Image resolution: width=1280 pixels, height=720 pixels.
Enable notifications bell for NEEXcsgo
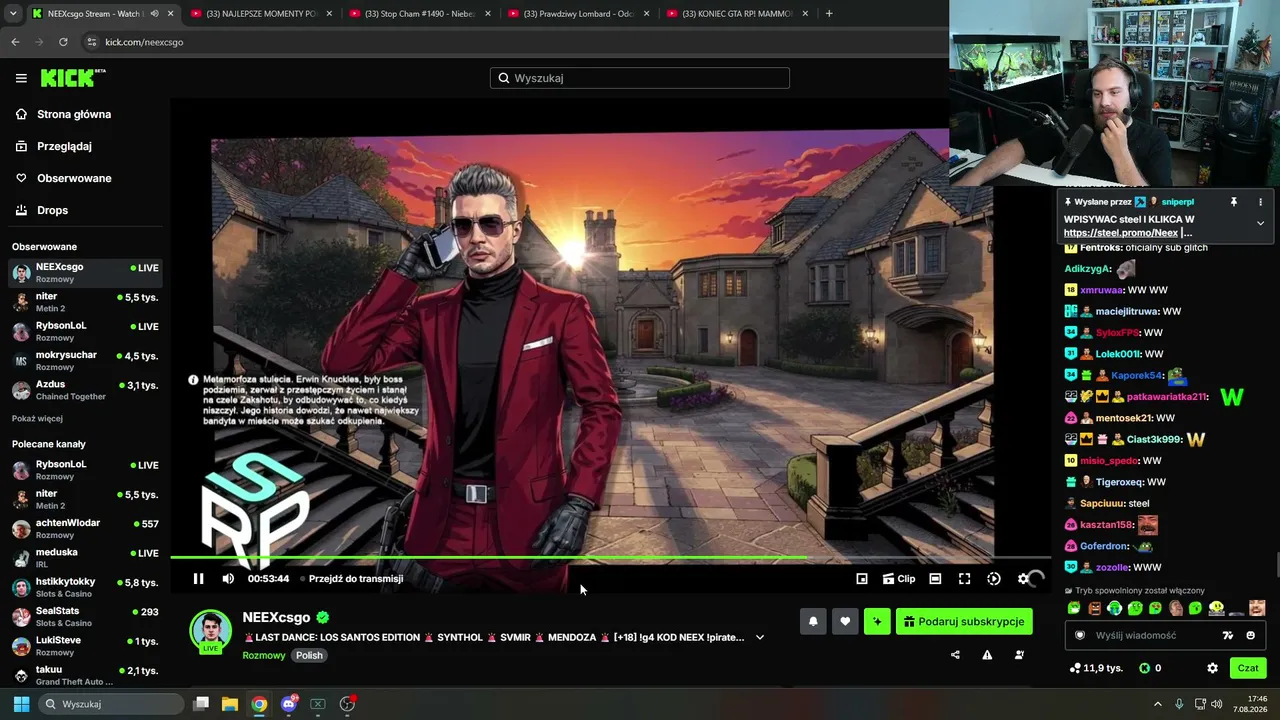pyautogui.click(x=813, y=622)
